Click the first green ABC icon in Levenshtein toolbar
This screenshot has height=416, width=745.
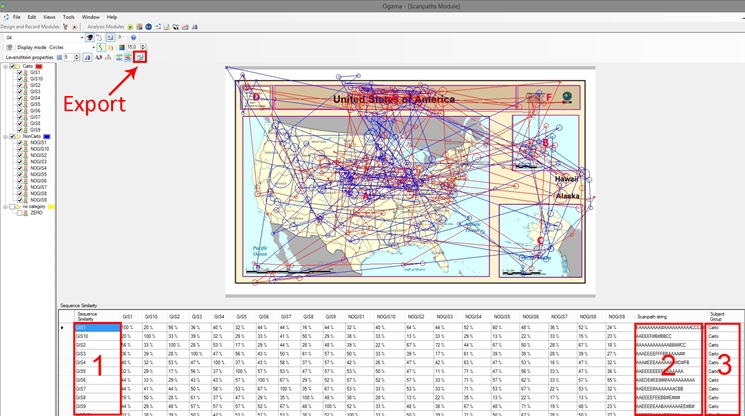119,57
